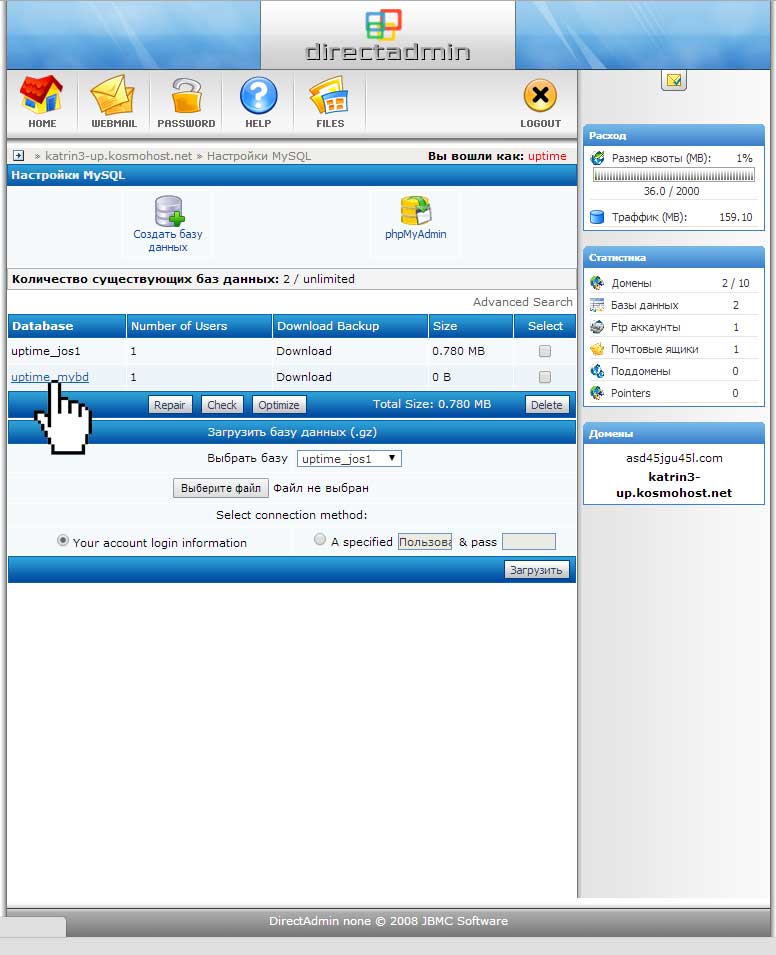The height and width of the screenshot is (955, 776).
Task: Click the specified username input field
Action: (x=425, y=541)
